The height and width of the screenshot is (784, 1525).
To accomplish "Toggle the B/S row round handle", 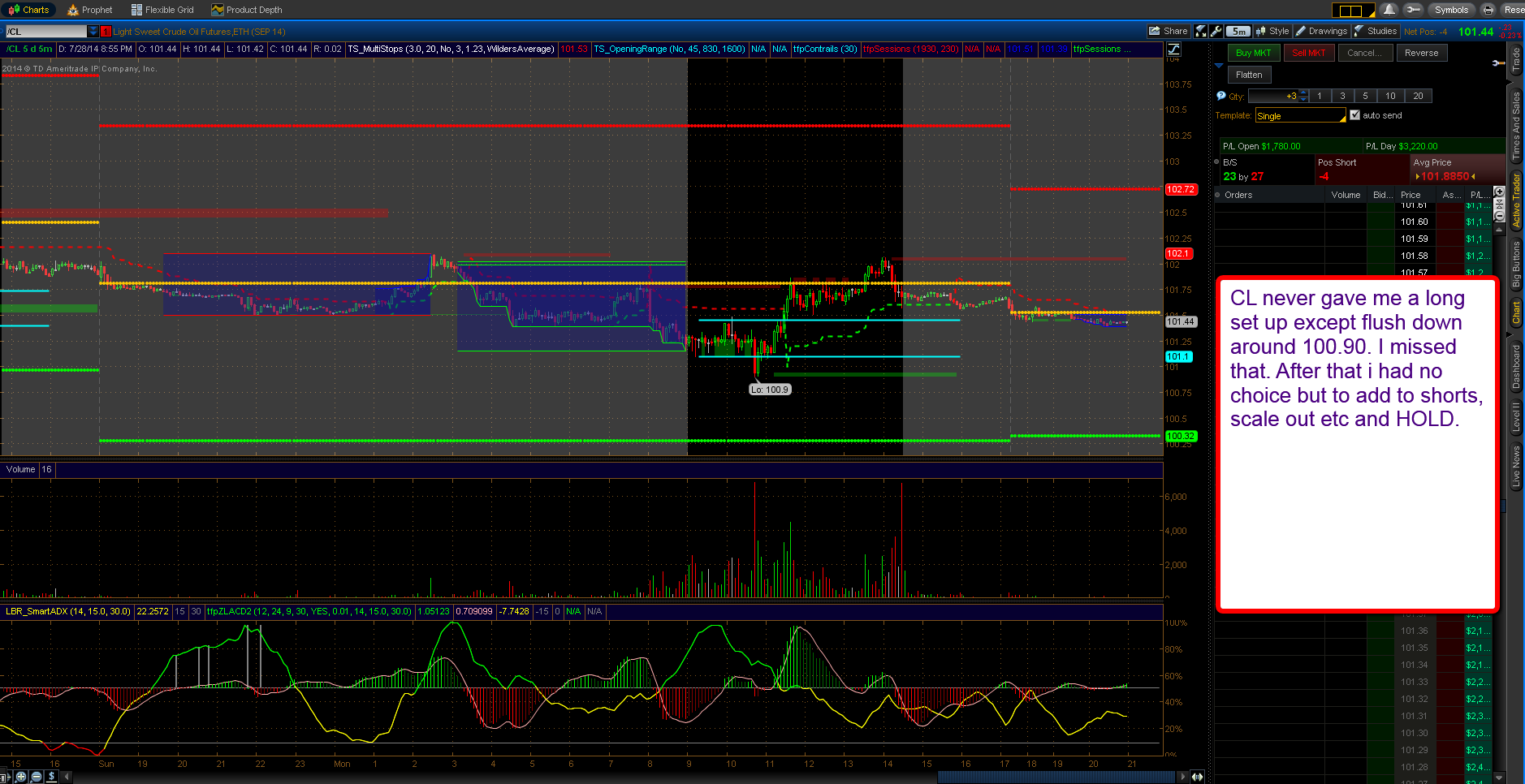I will (1217, 162).
